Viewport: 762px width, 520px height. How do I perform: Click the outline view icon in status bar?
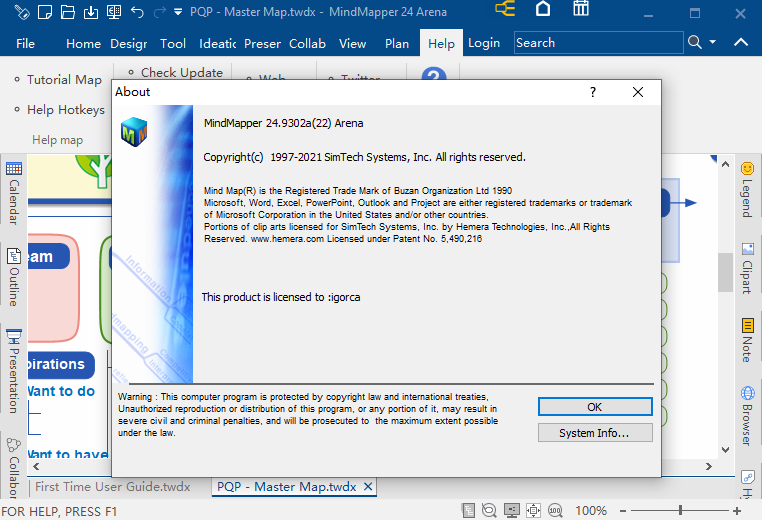(468, 510)
